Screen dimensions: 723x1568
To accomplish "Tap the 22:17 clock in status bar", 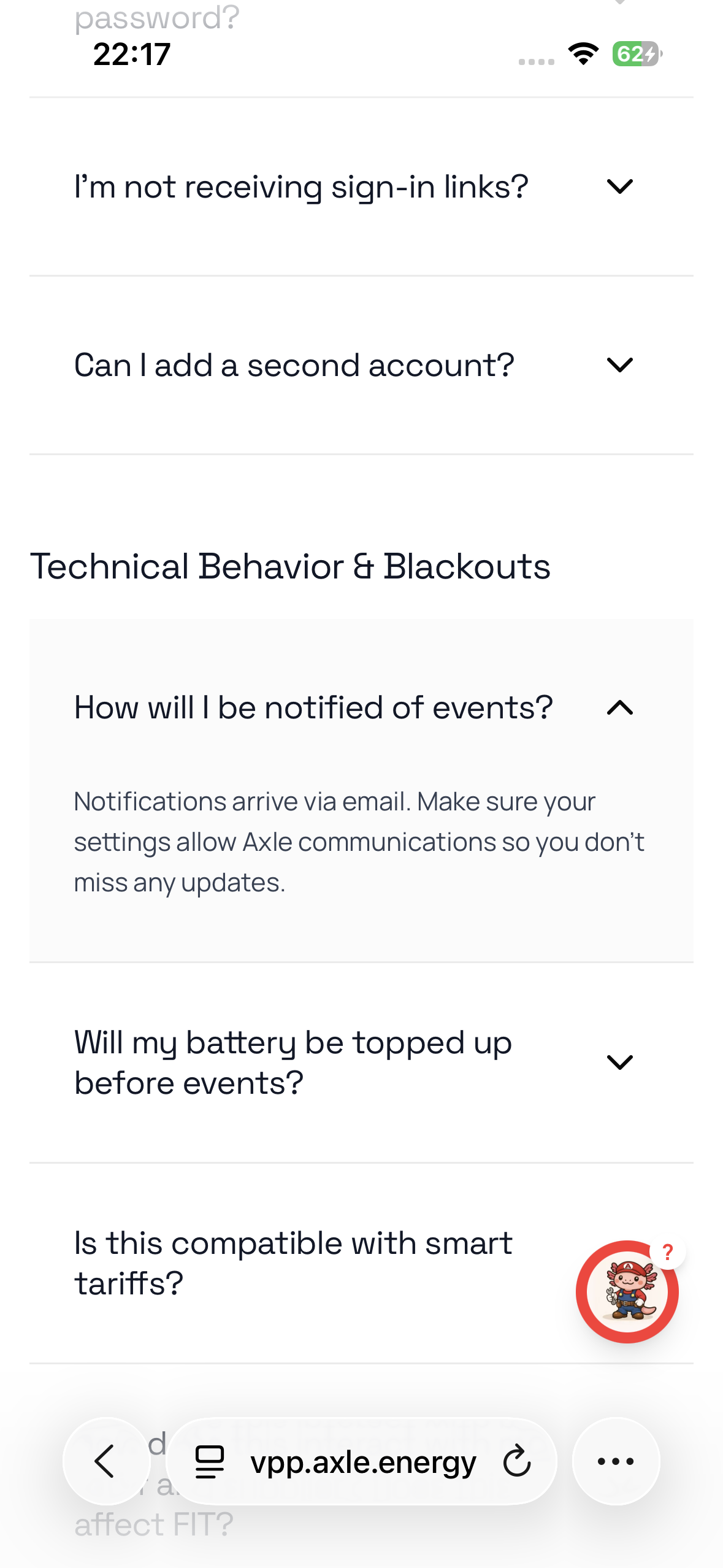I will [132, 54].
